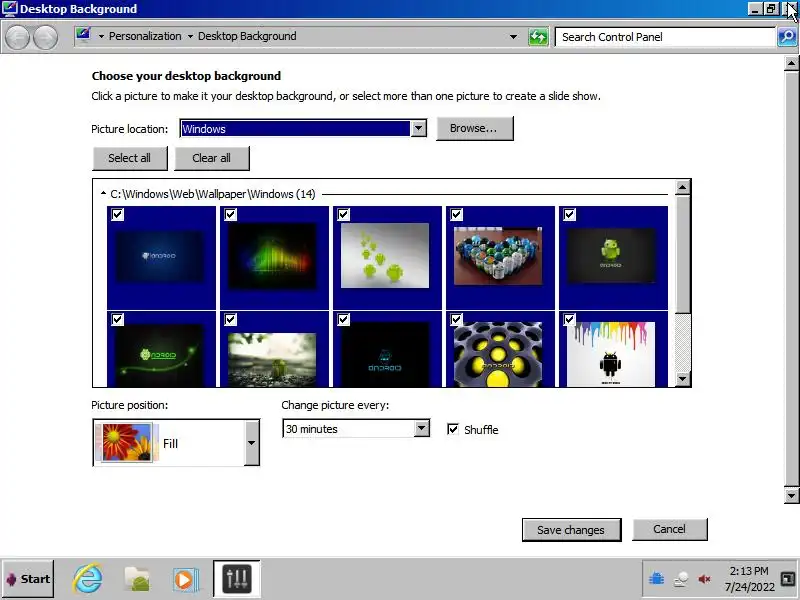Click the green refresh button
The height and width of the screenshot is (600, 800).
point(538,37)
